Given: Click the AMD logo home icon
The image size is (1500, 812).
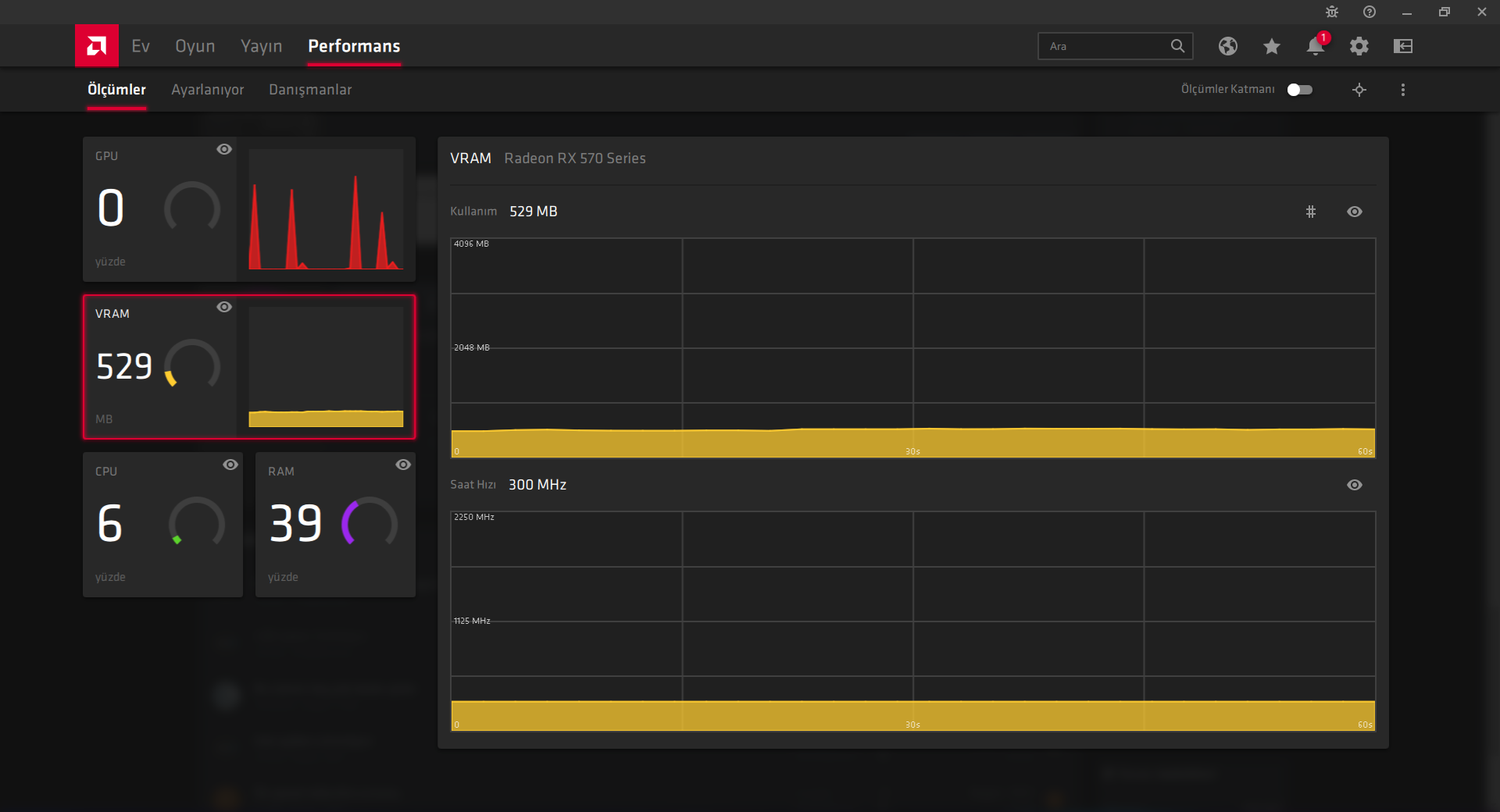Looking at the screenshot, I should click(97, 45).
